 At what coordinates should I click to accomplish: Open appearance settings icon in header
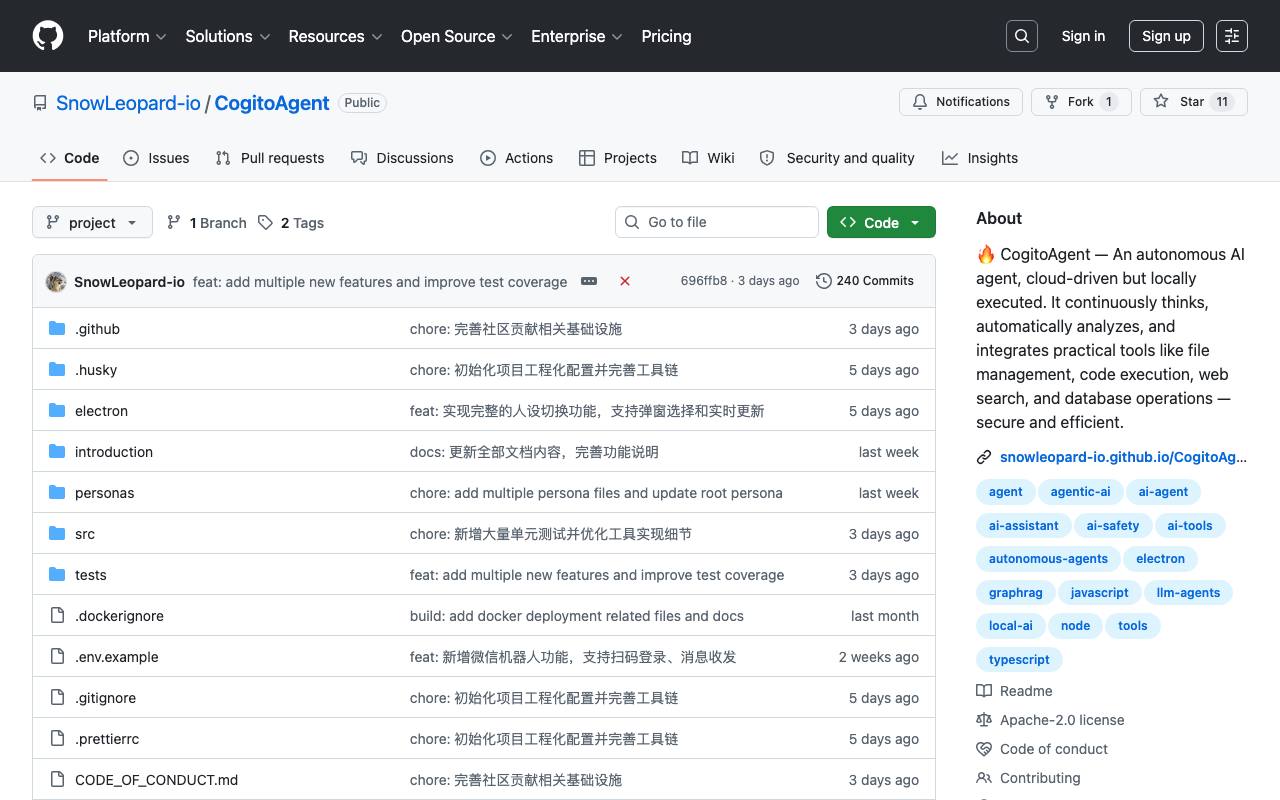point(1232,36)
